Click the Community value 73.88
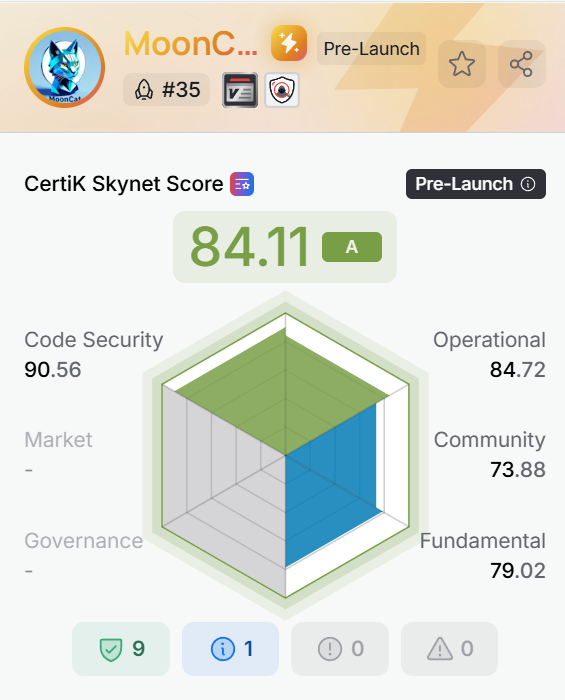The height and width of the screenshot is (700, 565). [x=518, y=470]
